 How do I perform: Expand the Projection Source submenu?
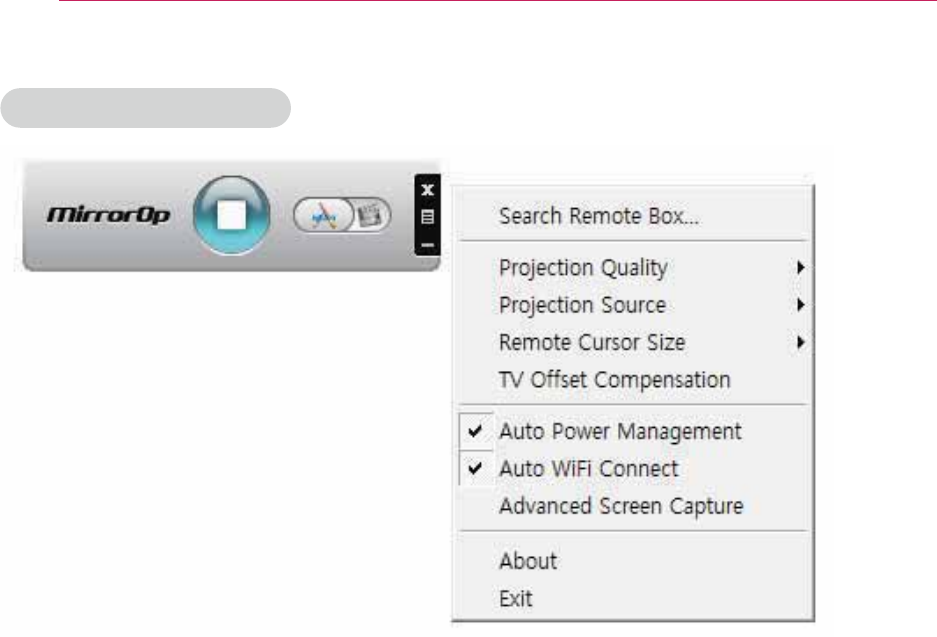(582, 305)
